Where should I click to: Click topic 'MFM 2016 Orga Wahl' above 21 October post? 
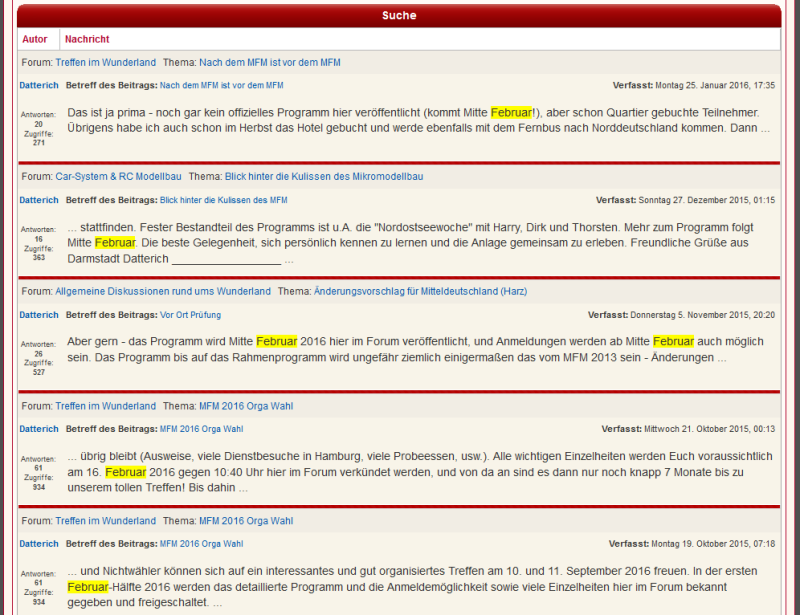(x=246, y=406)
